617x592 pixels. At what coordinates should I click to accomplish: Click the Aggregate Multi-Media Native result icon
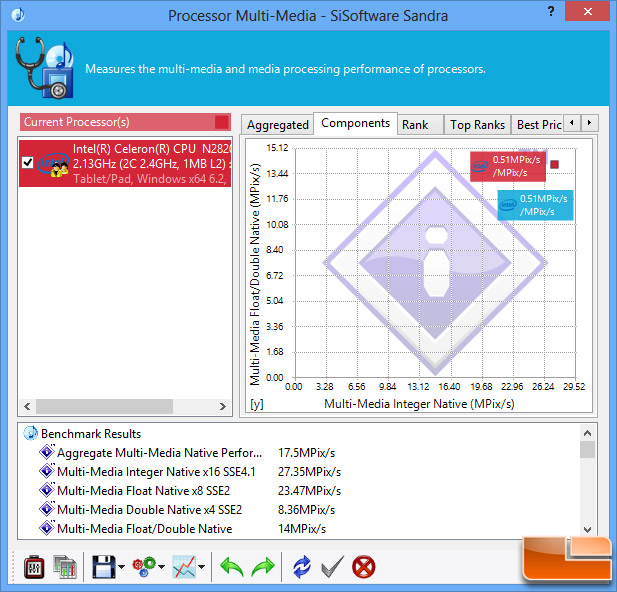point(47,452)
